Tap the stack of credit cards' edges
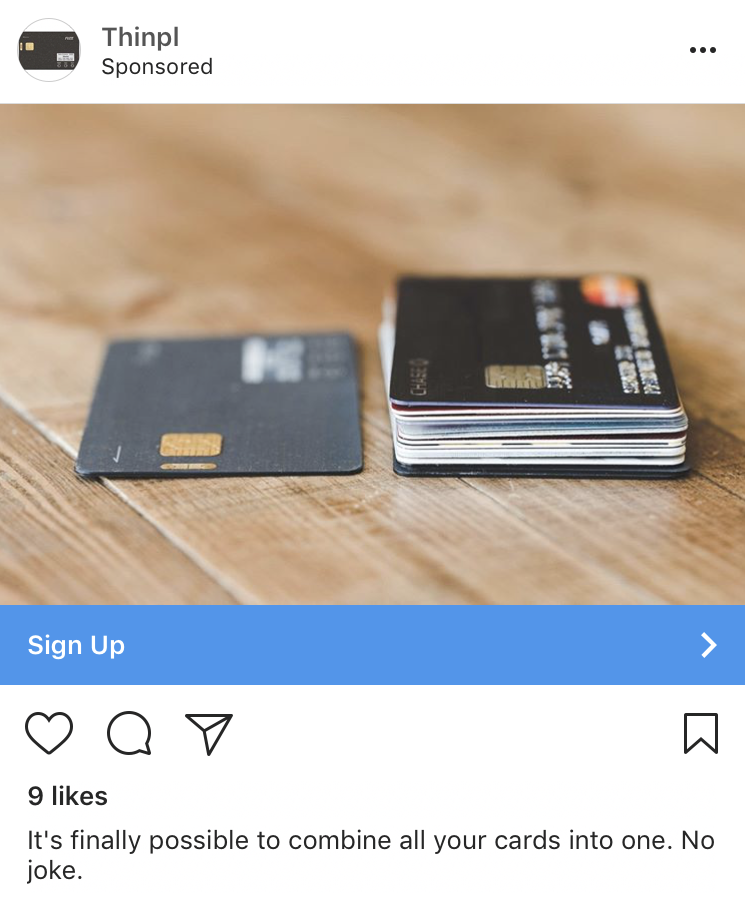Viewport: 745px width, 904px height. click(x=540, y=436)
